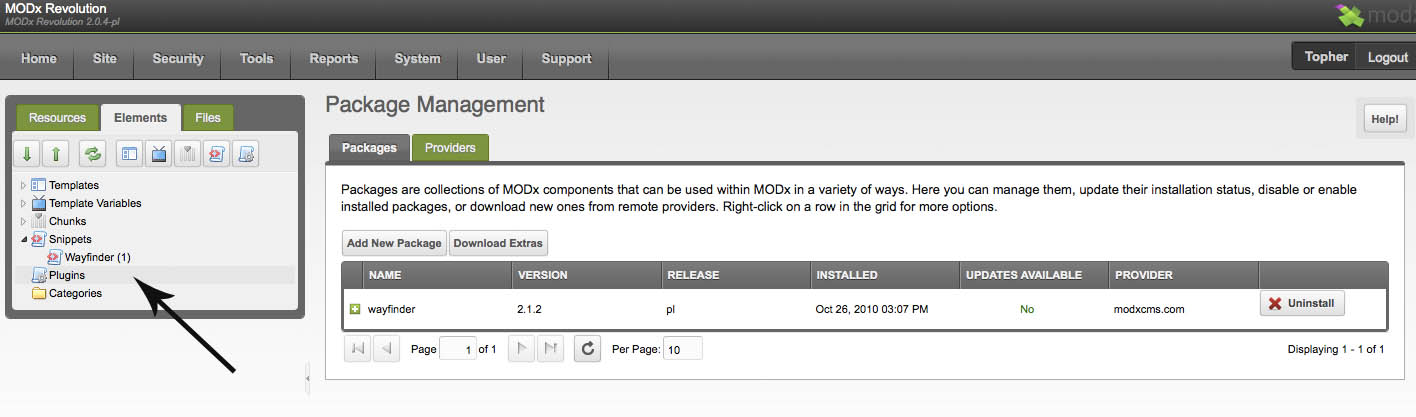
Task: Reload the package grid with refresh icon
Action: (588, 349)
